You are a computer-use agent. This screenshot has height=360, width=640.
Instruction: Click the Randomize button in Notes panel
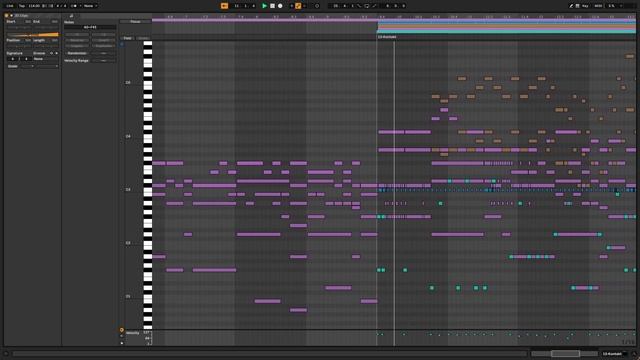point(77,53)
